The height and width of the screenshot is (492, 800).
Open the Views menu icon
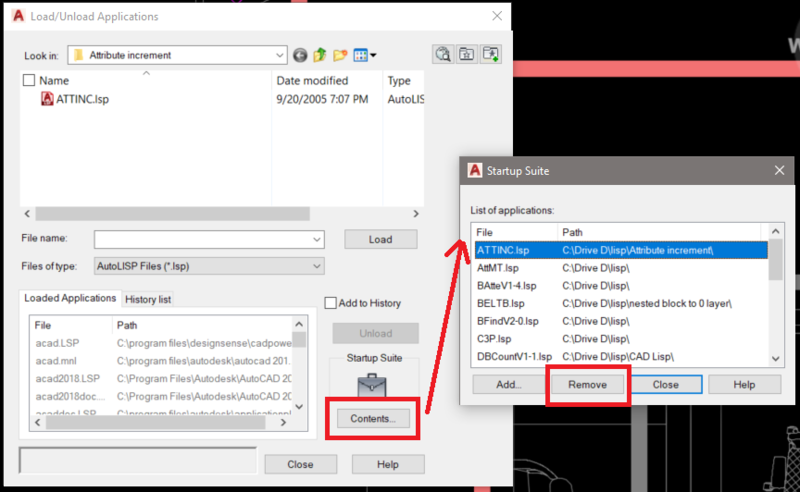(364, 55)
